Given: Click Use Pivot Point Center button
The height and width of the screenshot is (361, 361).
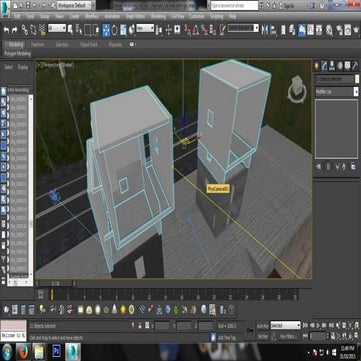Looking at the screenshot, I should point(160,30).
